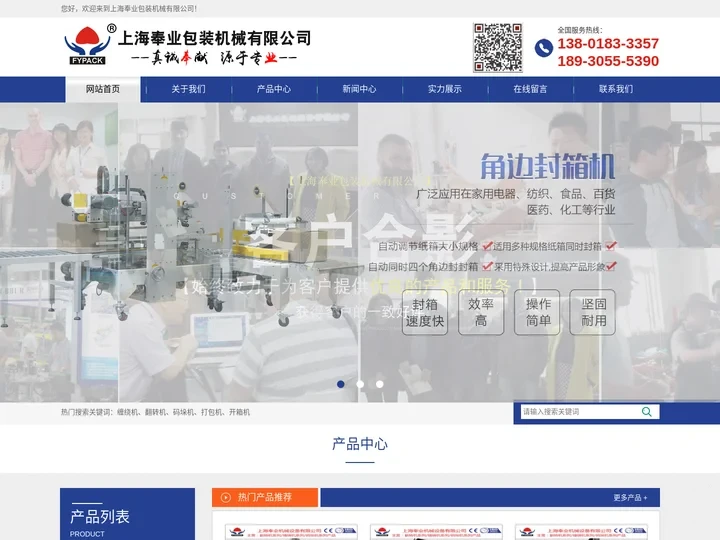Open the 关于我们 navigation menu
This screenshot has width=720, height=540.
188,89
